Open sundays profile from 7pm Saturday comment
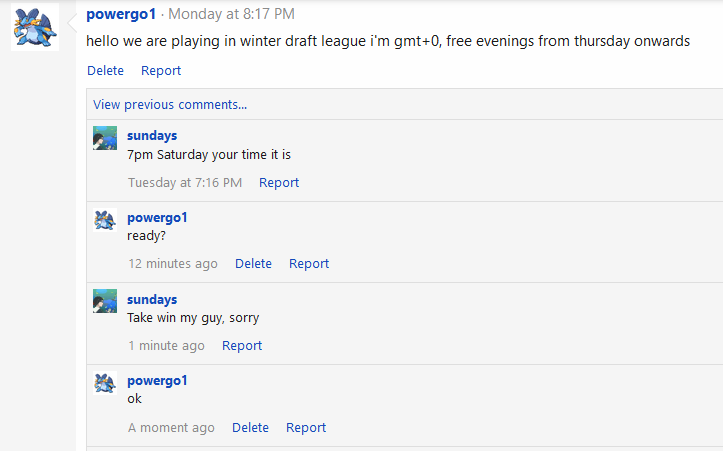723x451 pixels. pos(152,136)
